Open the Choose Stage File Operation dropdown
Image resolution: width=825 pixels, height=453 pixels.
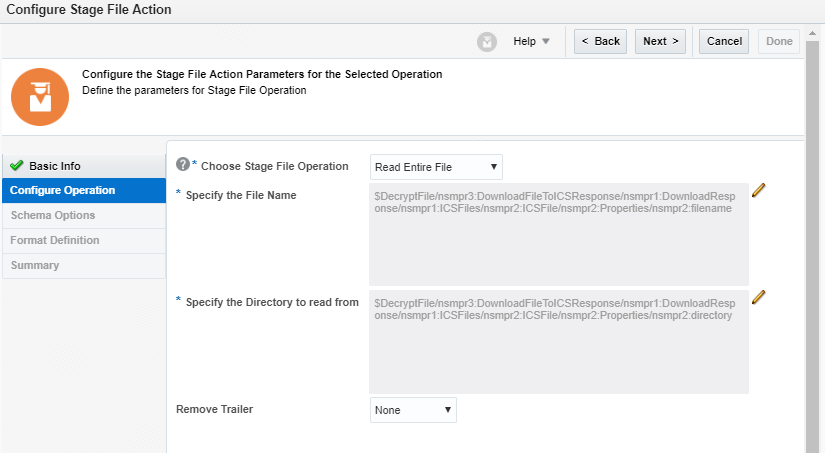(436, 166)
